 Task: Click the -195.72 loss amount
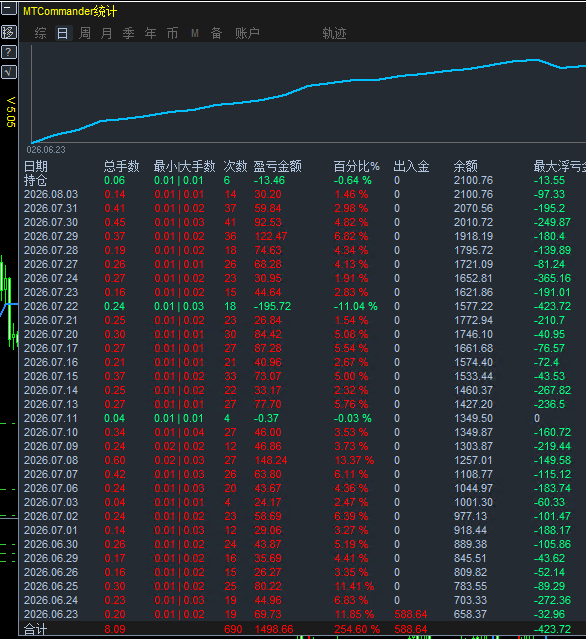(273, 306)
